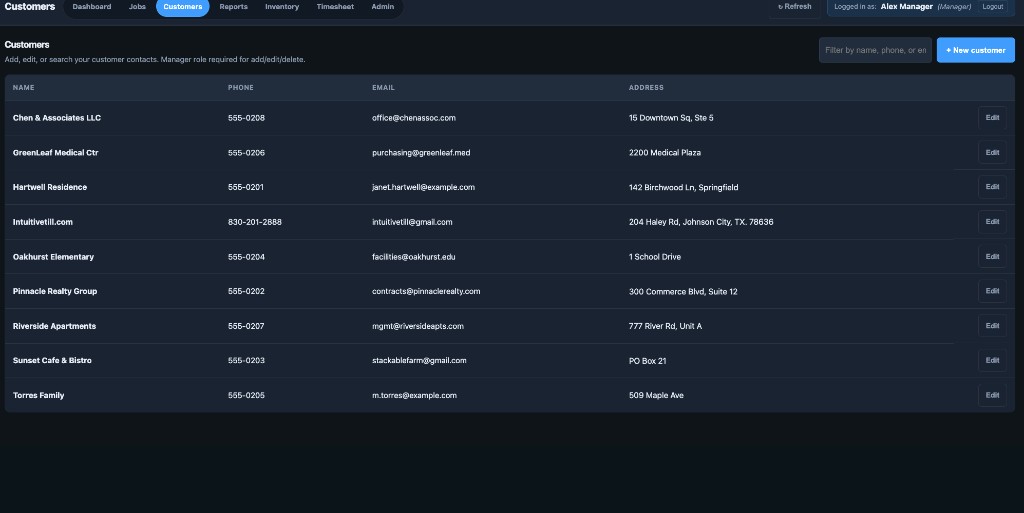Switch to the Admin tab

[383, 7]
